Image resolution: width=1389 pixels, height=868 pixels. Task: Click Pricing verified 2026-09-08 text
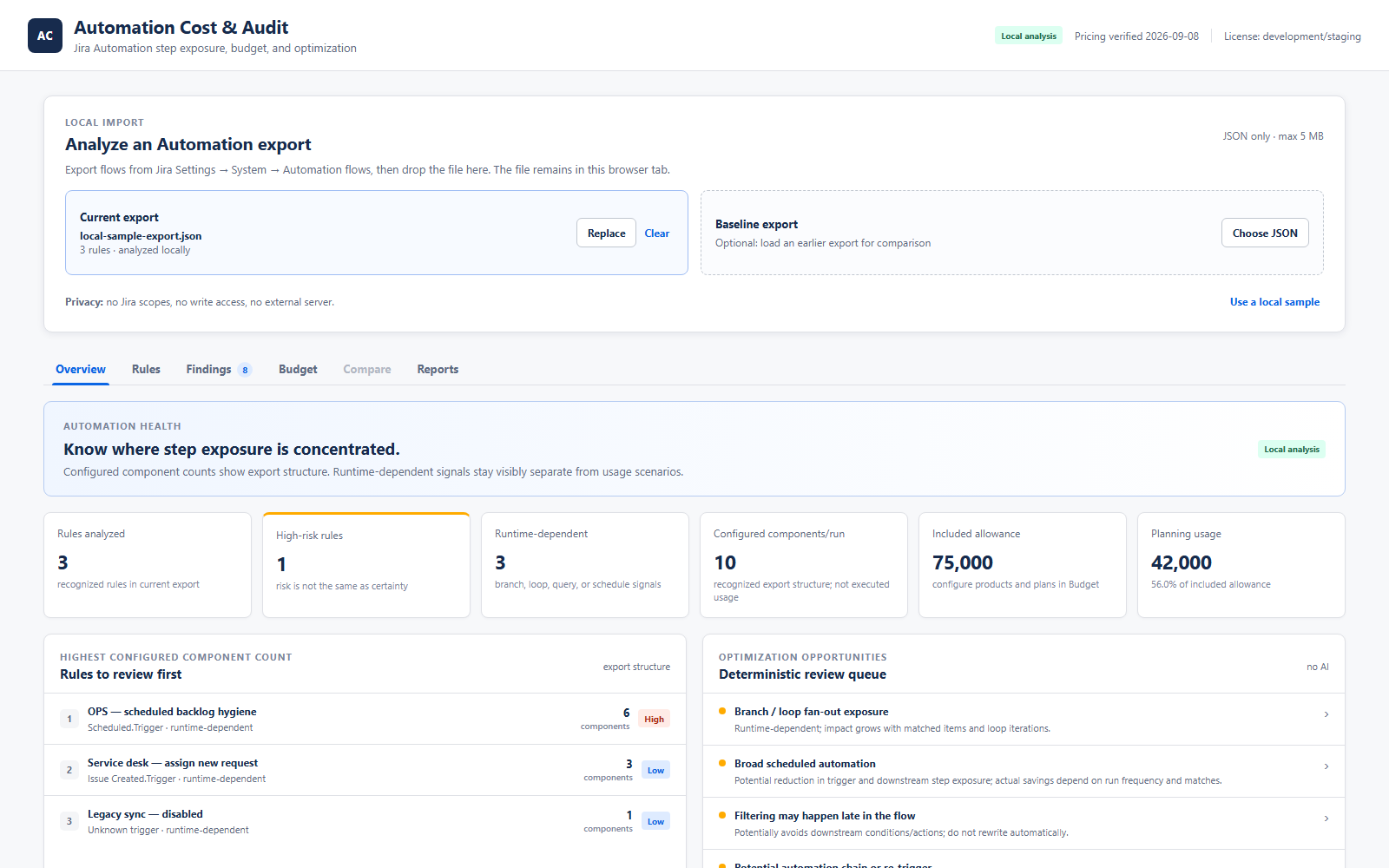click(x=1136, y=36)
